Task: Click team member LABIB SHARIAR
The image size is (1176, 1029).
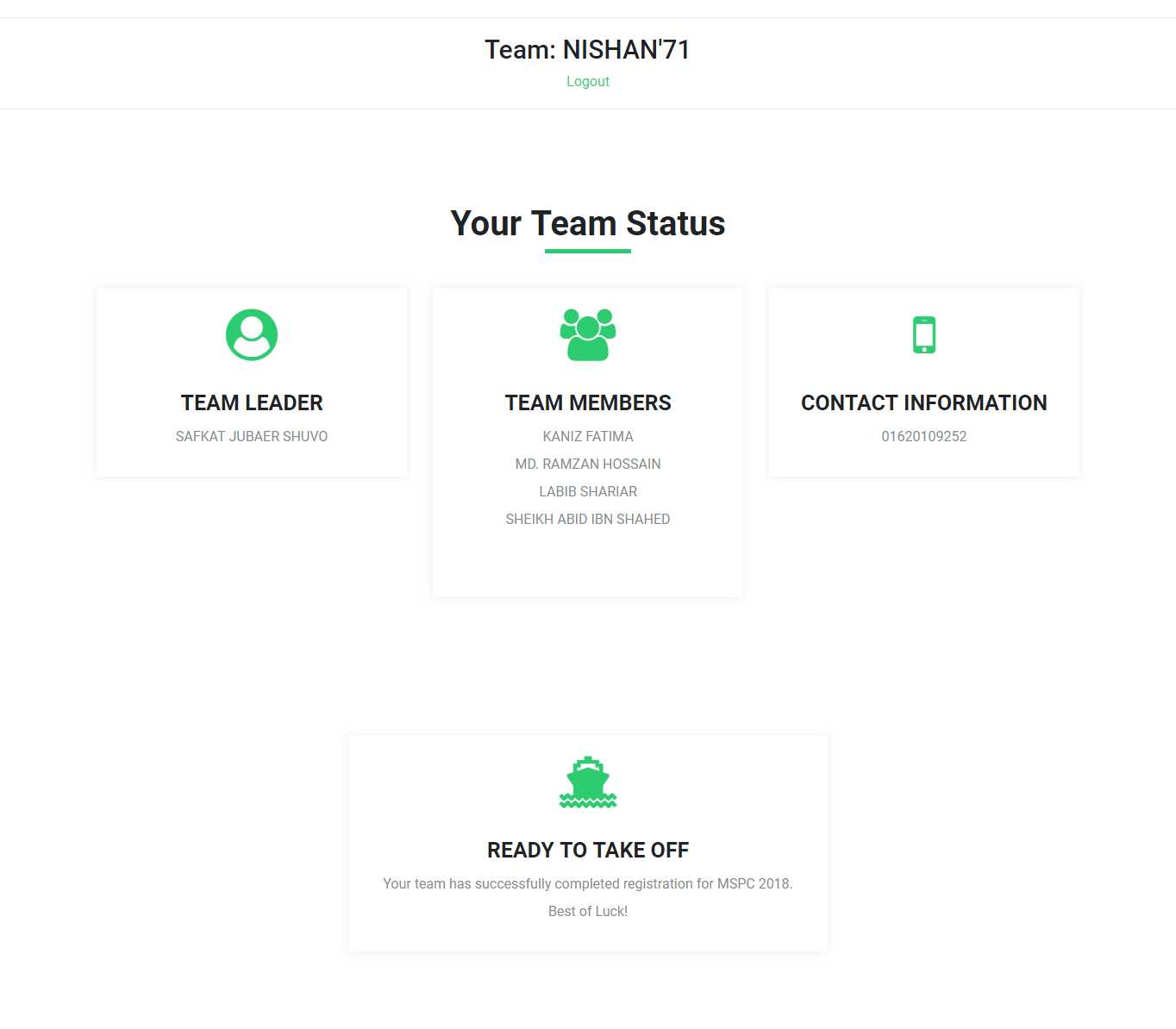Action: pyautogui.click(x=588, y=491)
